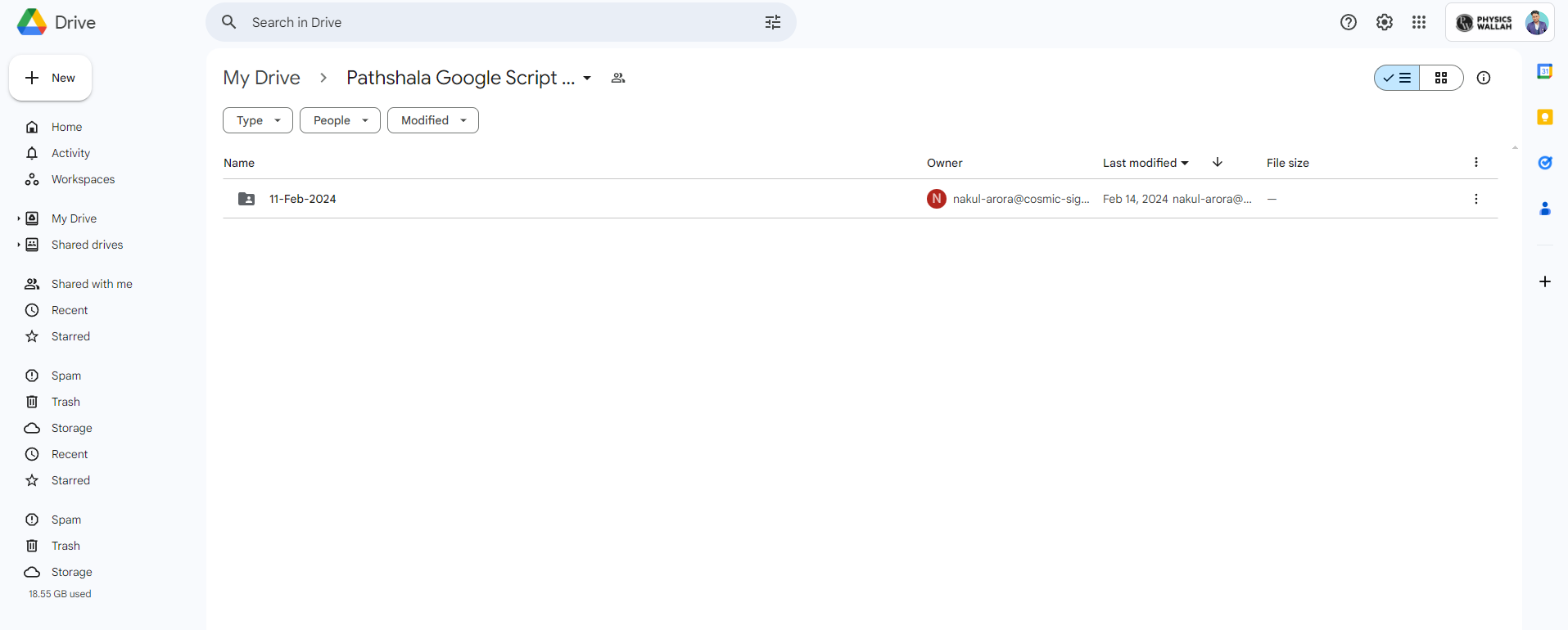
Task: Go to Home in the sidebar
Action: click(x=66, y=127)
